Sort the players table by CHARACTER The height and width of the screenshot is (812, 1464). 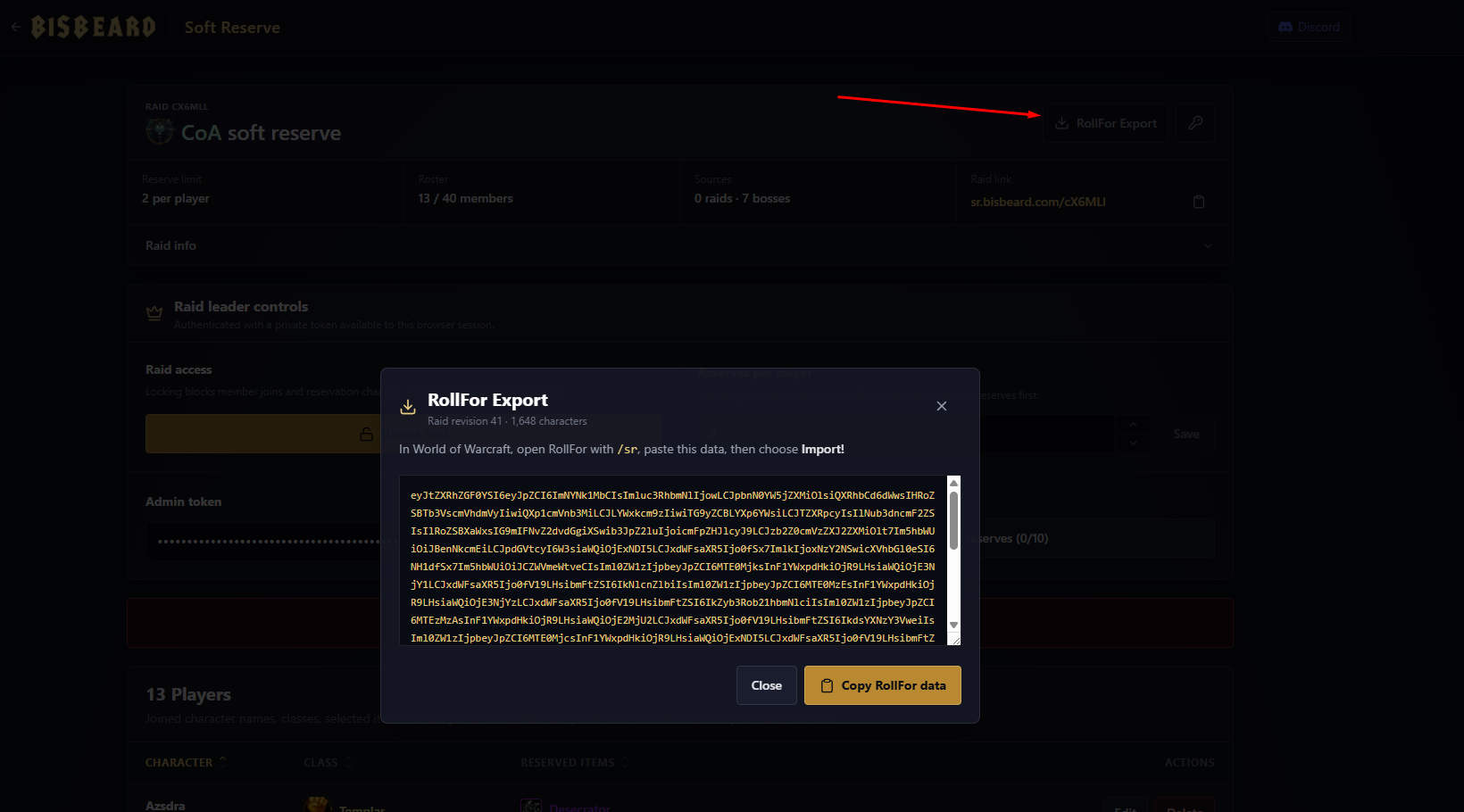click(x=187, y=762)
